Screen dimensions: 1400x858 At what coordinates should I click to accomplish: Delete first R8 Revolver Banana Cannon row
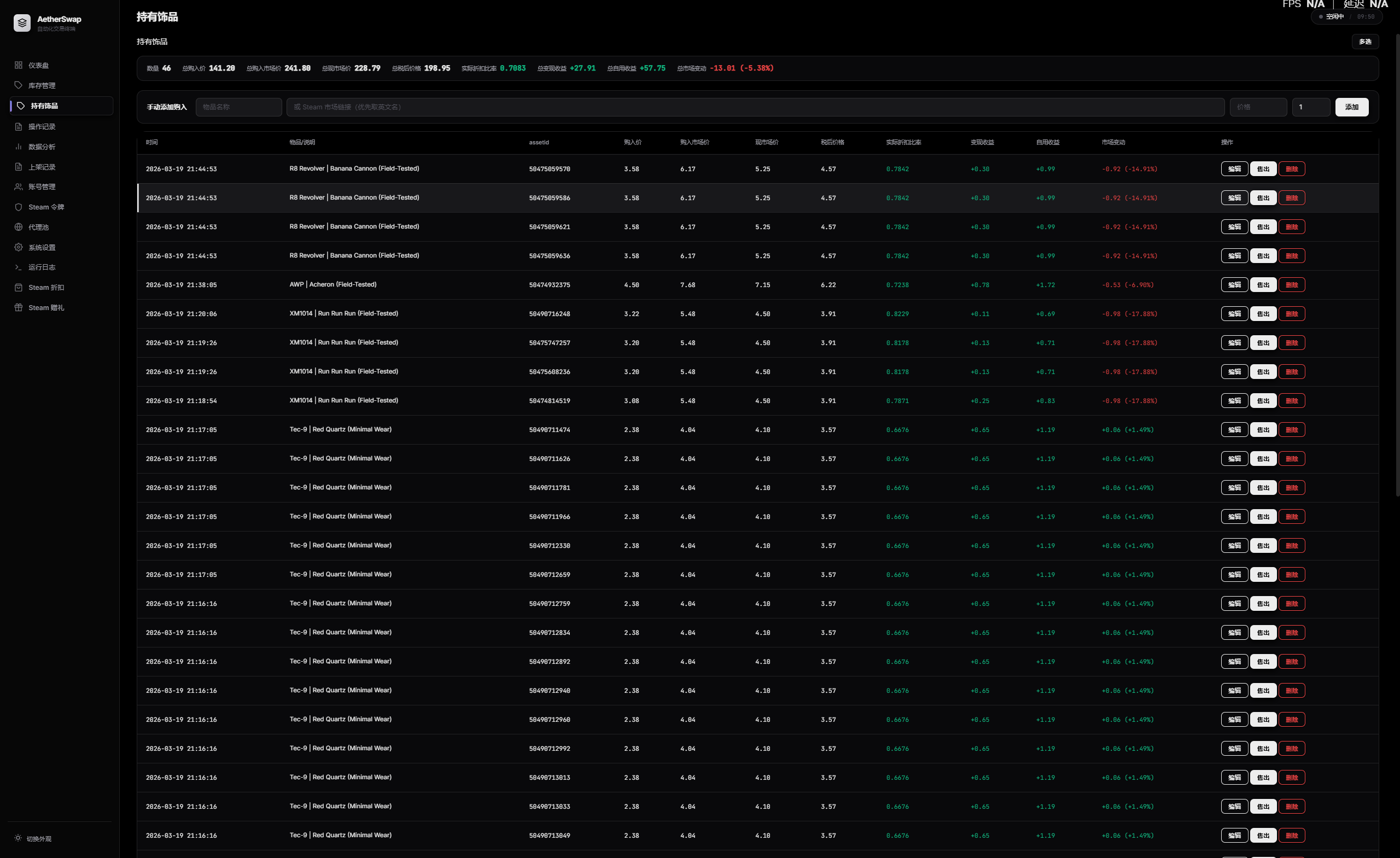(1292, 169)
